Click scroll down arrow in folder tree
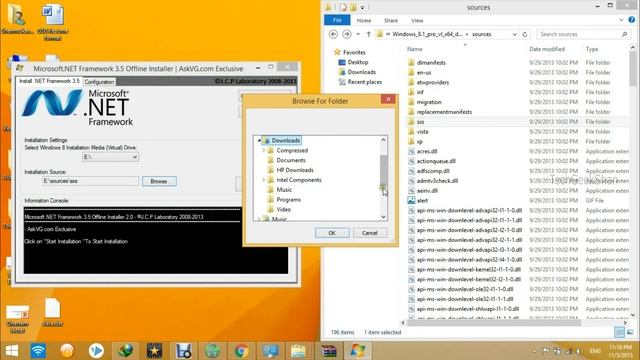This screenshot has height=360, width=640. [x=383, y=217]
